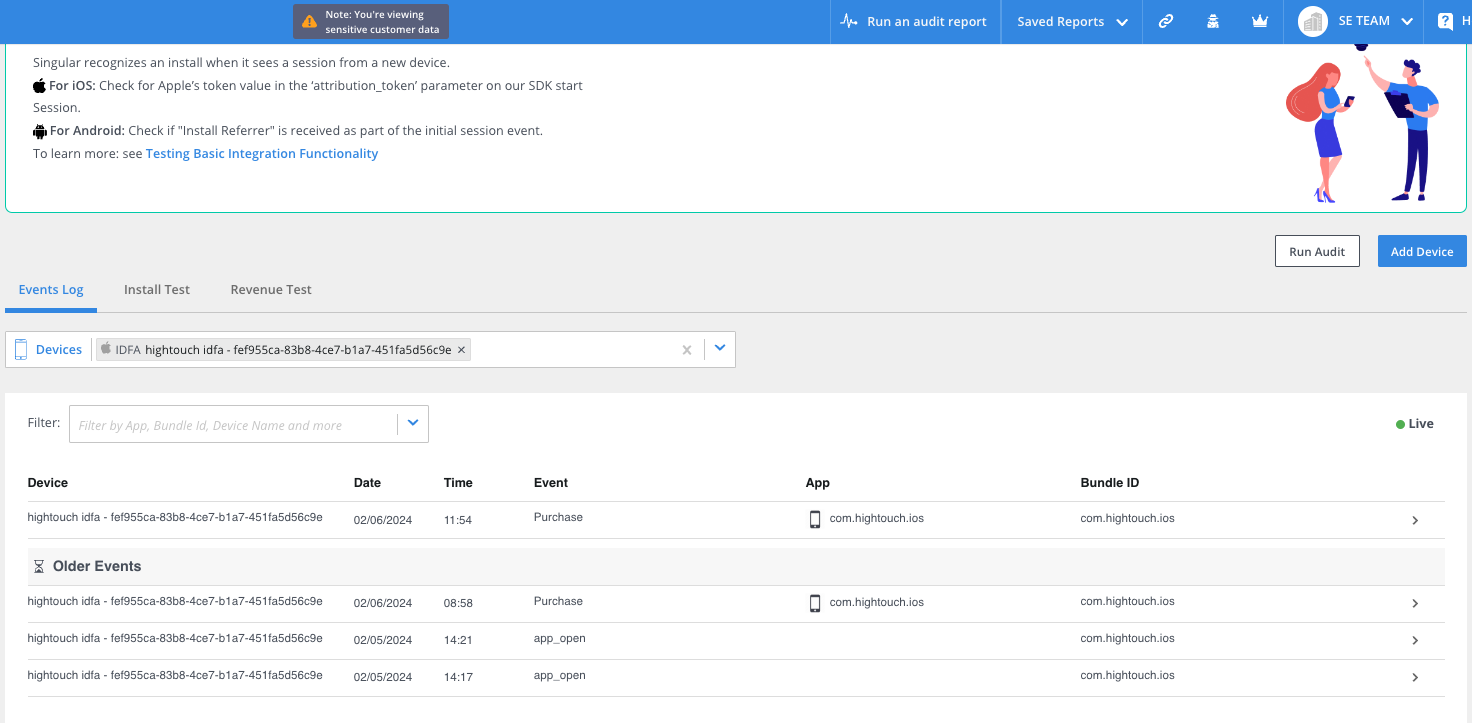The image size is (1472, 723).
Task: Click the warning triangle in sensitive data note
Action: (x=309, y=21)
